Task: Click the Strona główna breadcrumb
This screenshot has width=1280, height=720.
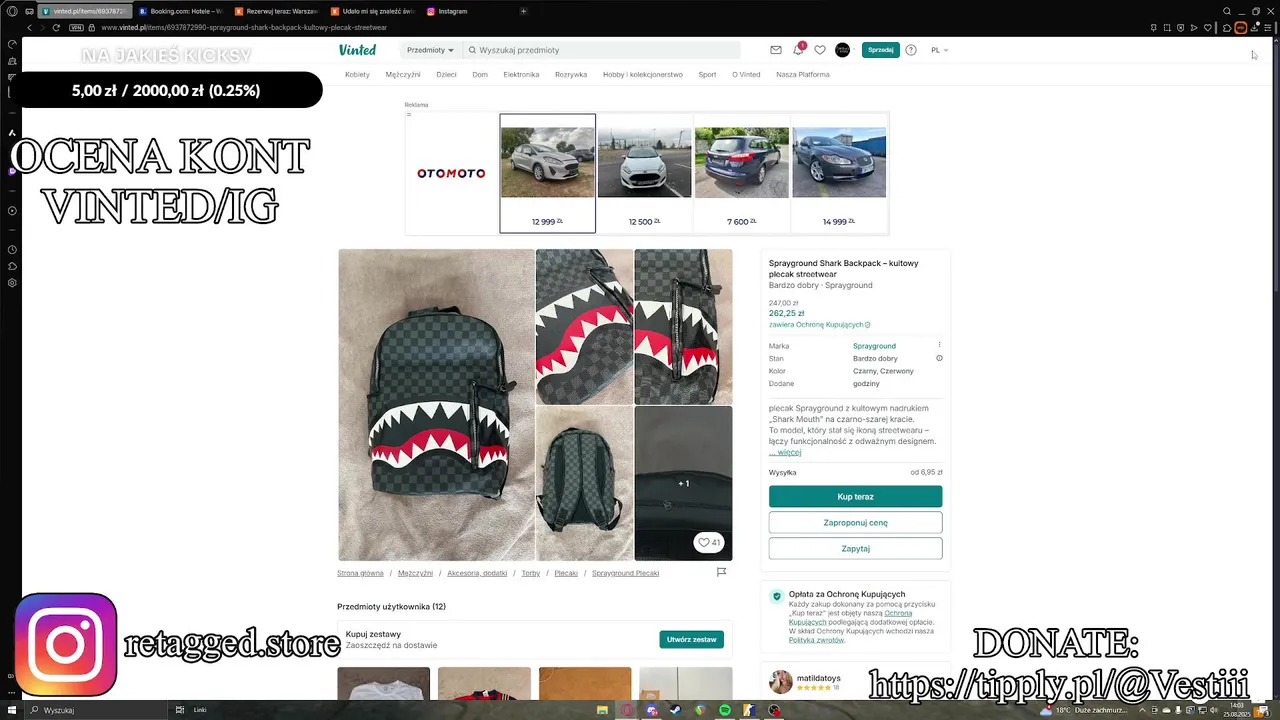Action: point(360,573)
